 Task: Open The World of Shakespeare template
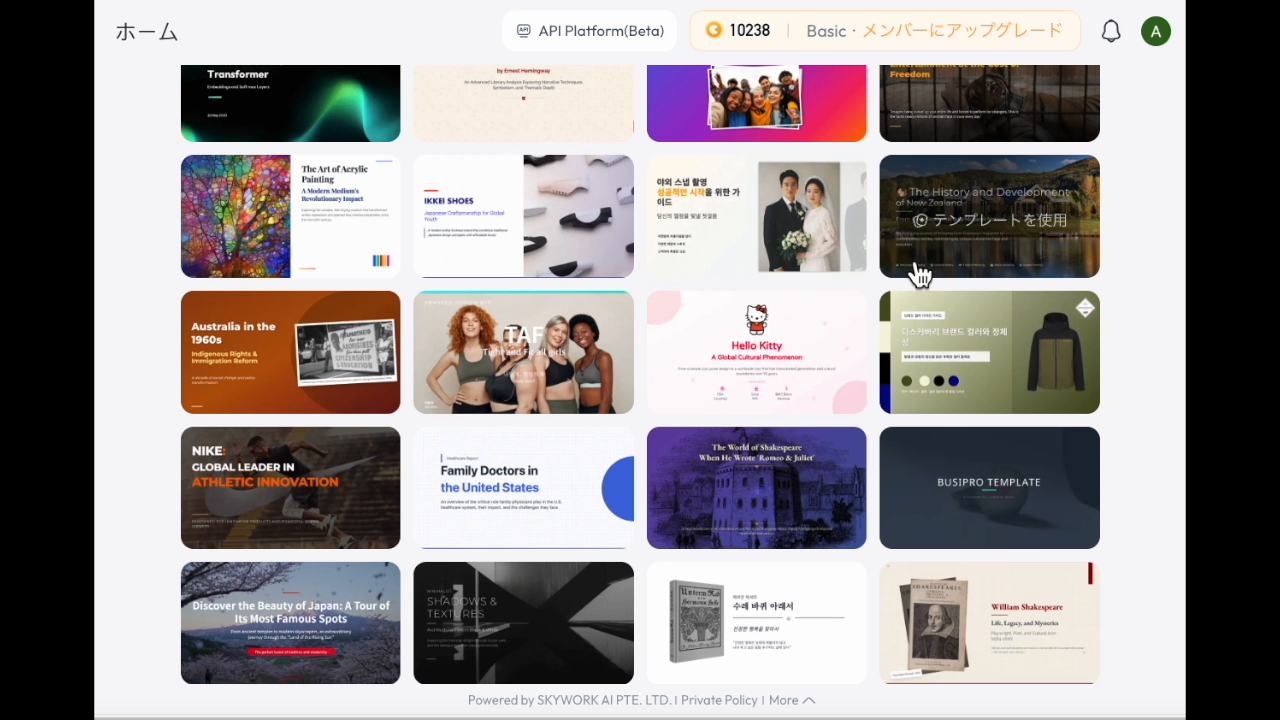coord(757,488)
